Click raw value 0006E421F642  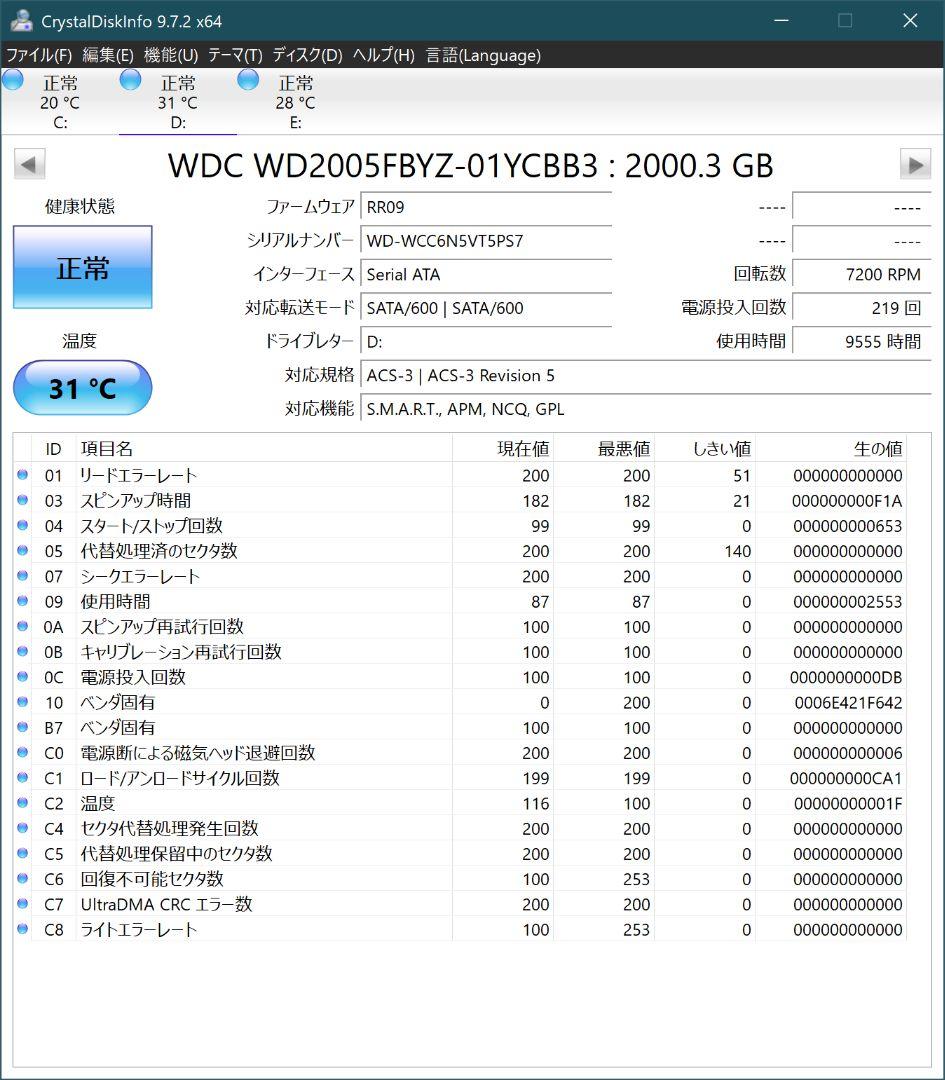point(848,703)
